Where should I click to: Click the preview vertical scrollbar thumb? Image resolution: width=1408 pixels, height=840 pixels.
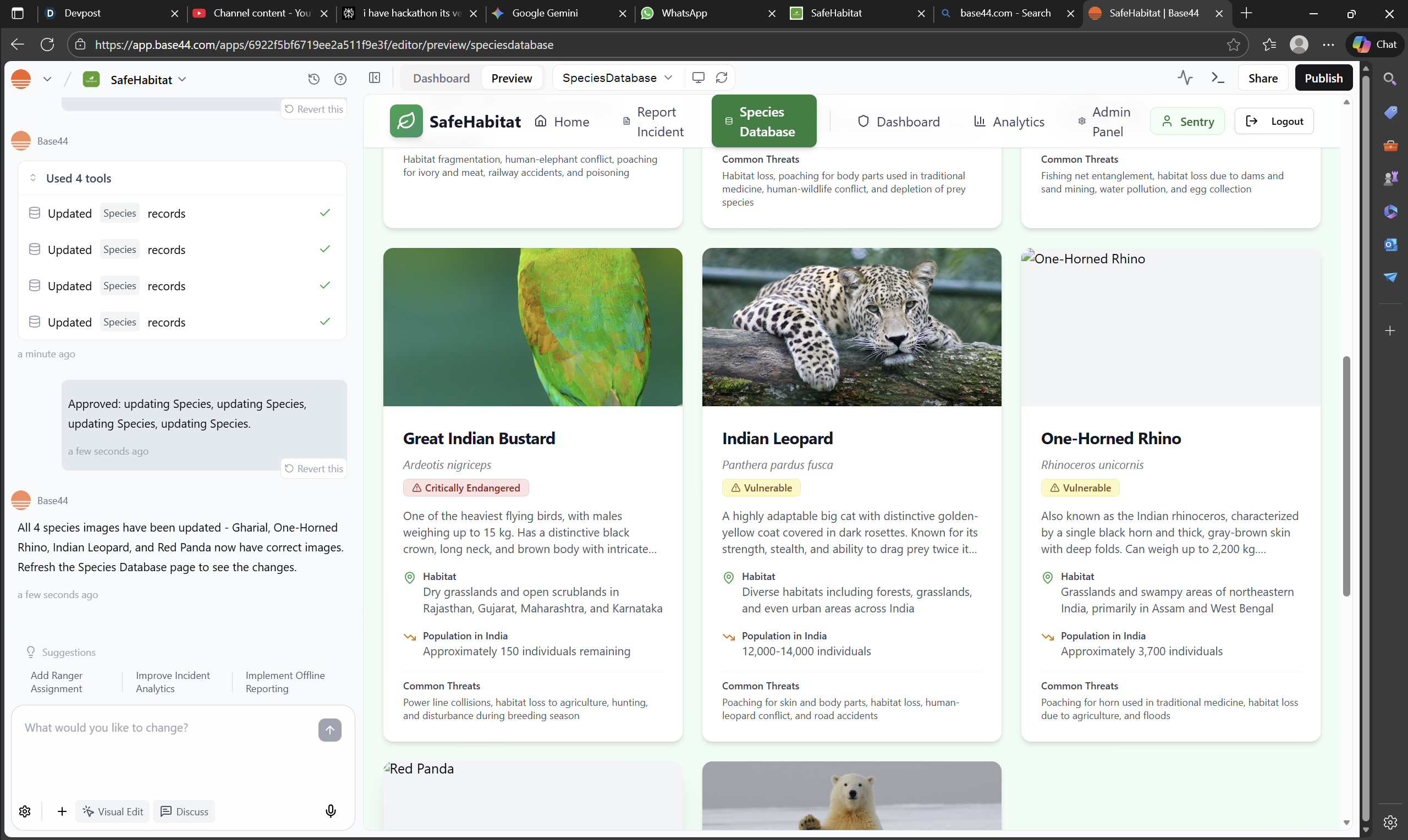[x=1346, y=476]
